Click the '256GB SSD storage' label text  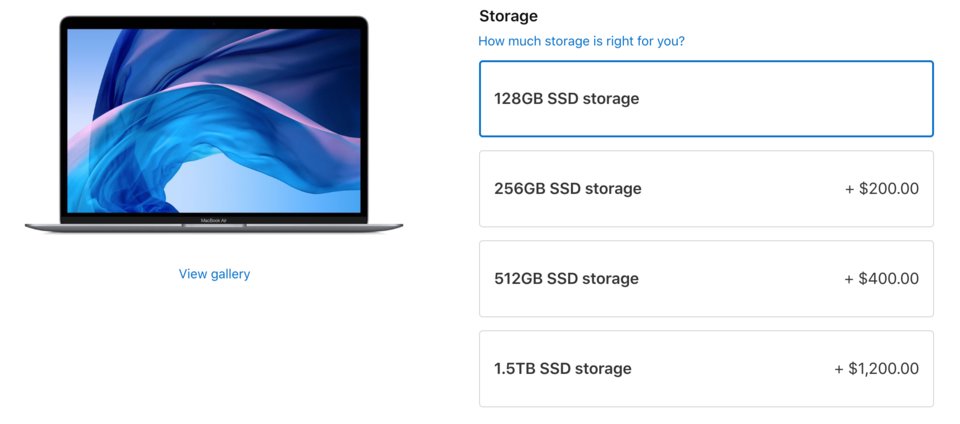(567, 189)
